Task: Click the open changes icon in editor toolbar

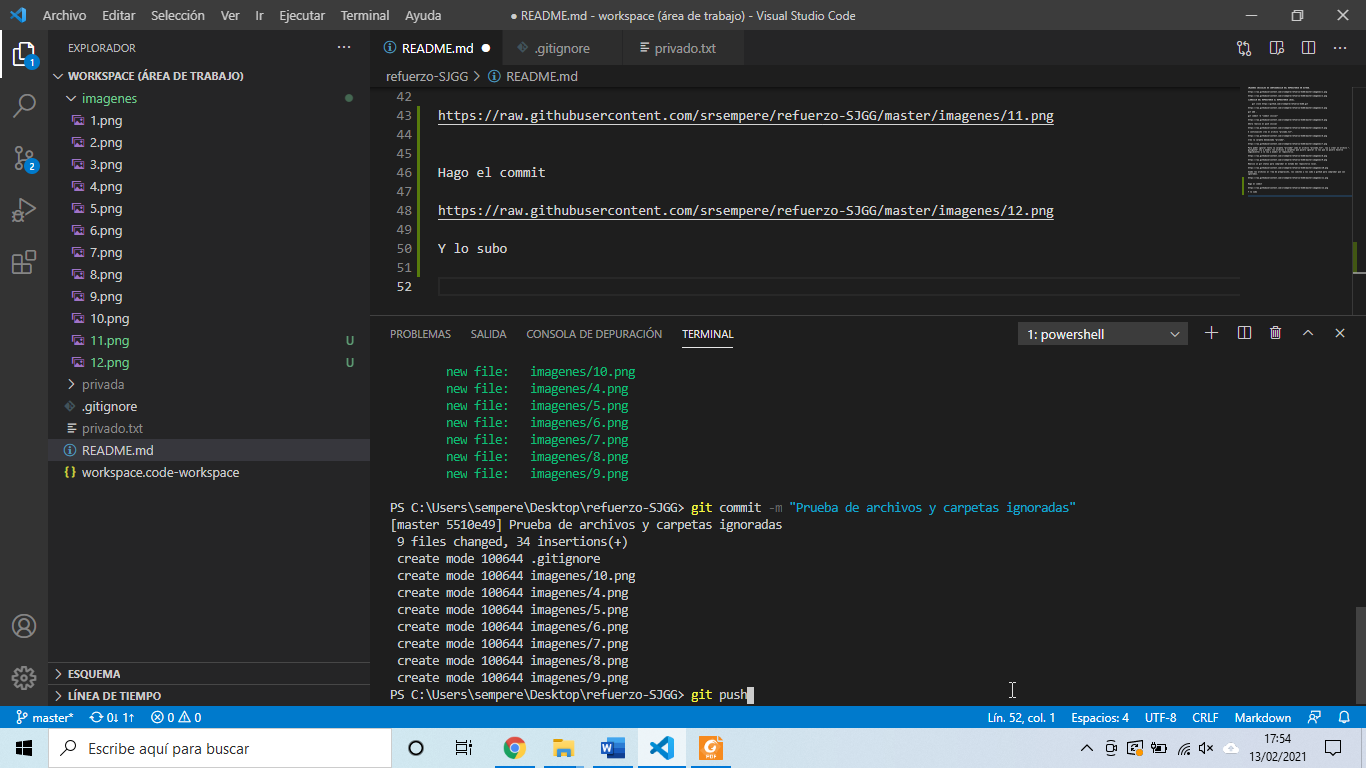Action: [1244, 48]
